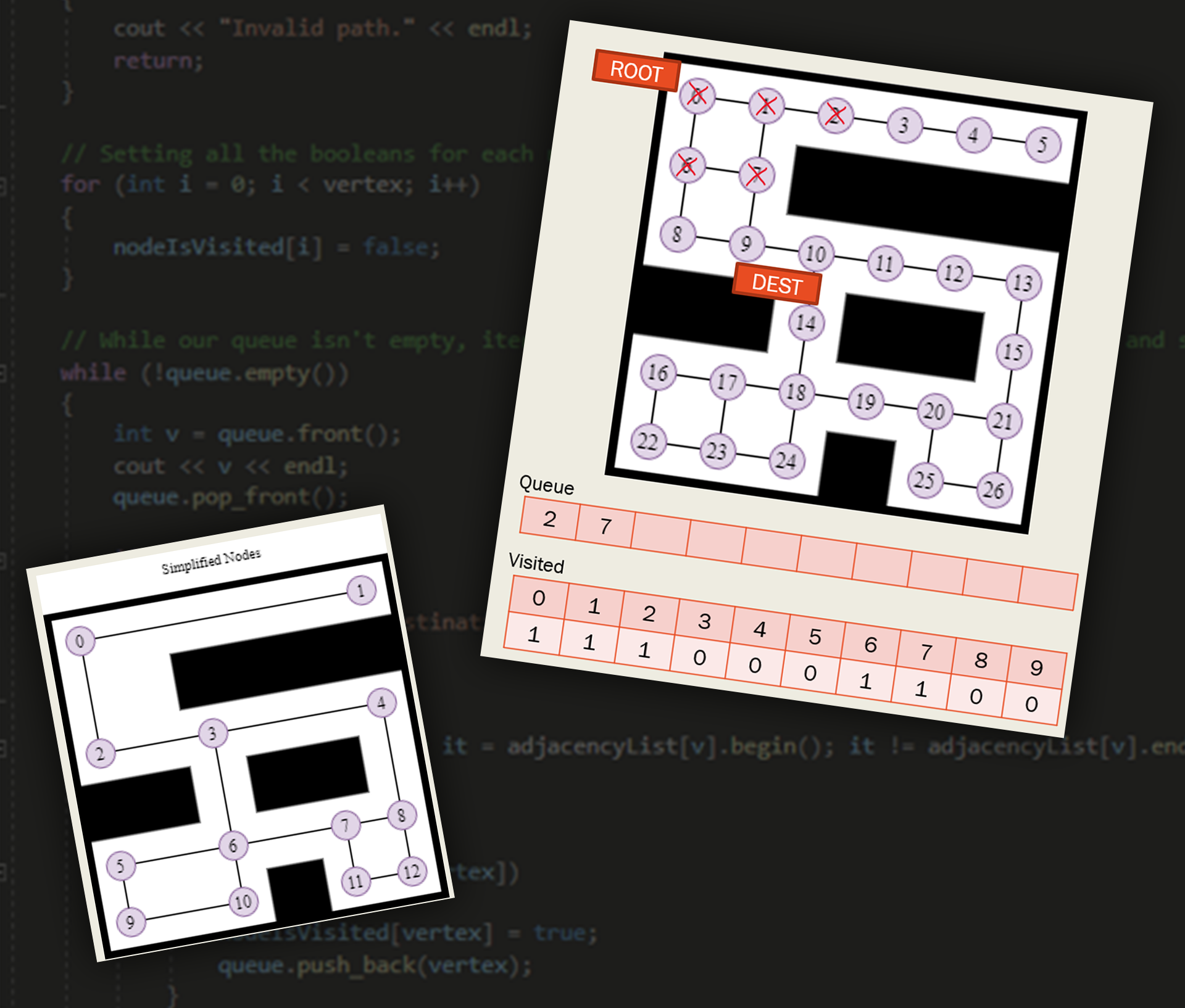Select node 25 in the maze graph
The height and width of the screenshot is (1008, 1185).
925,481
